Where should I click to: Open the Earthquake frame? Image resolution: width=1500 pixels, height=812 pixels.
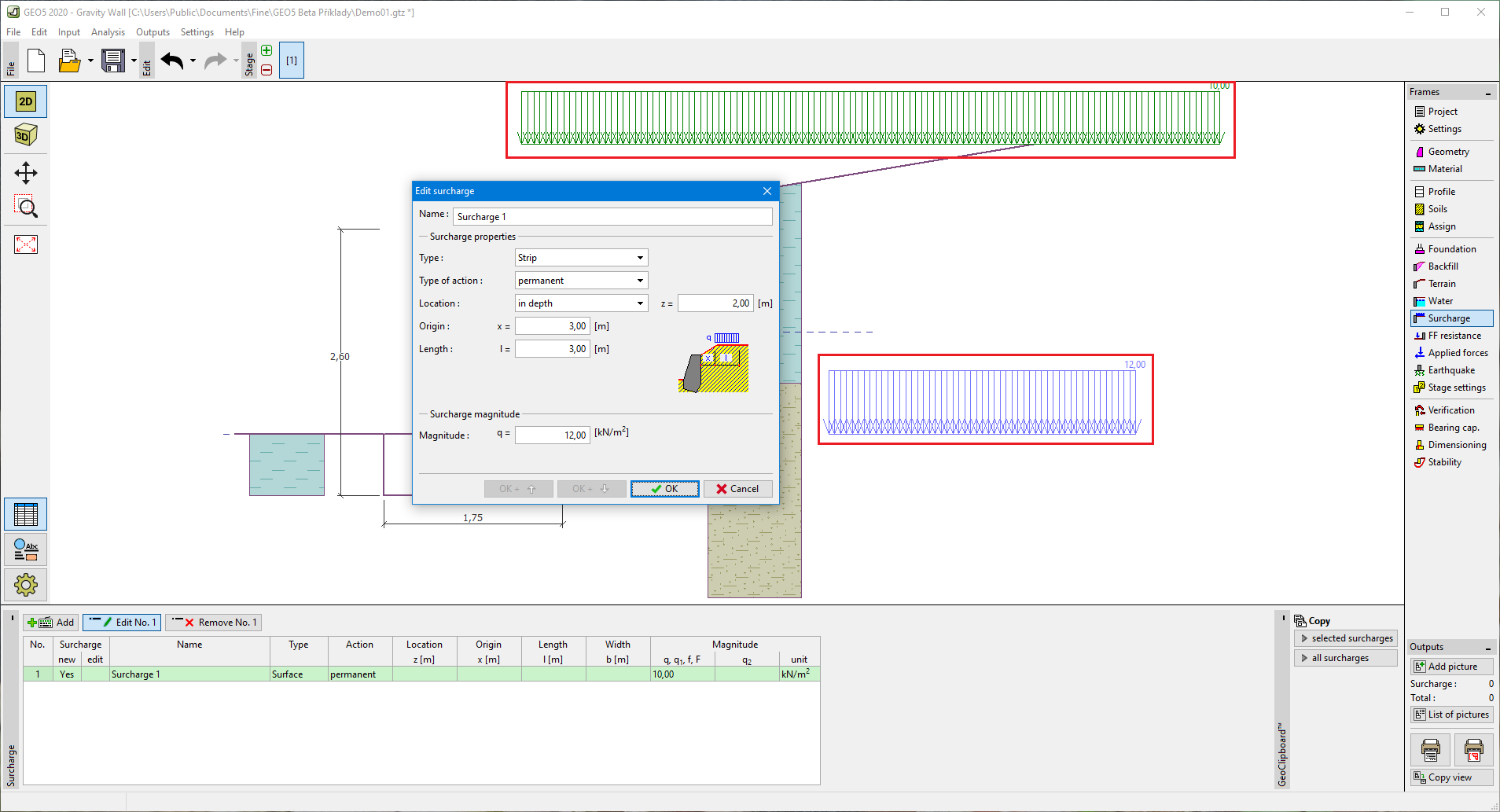coord(1451,370)
